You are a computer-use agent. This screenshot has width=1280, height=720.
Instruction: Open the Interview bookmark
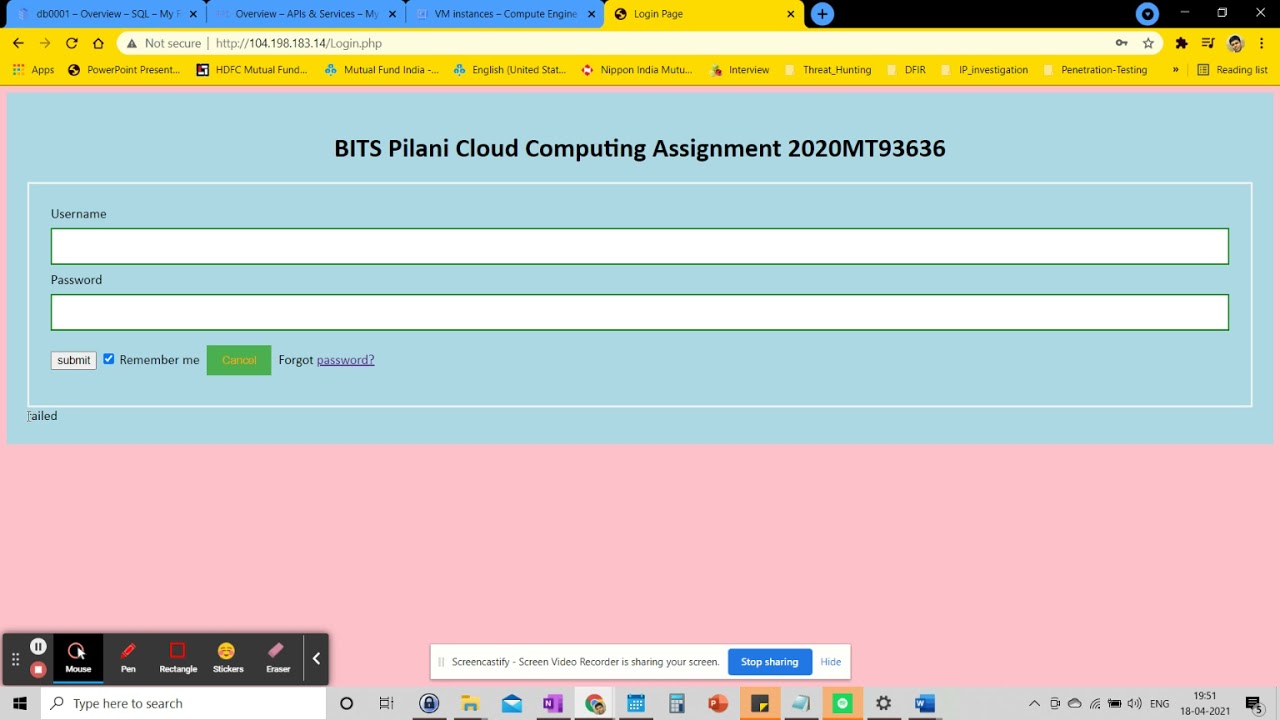[x=739, y=70]
